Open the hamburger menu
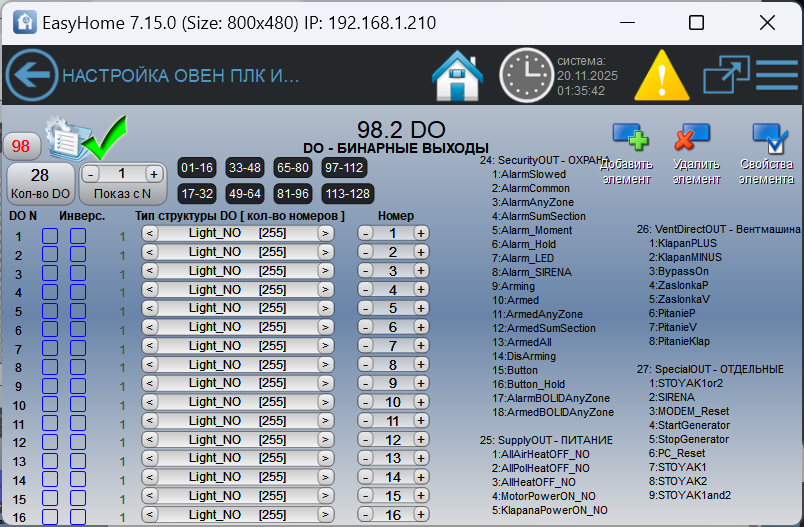Image resolution: width=804 pixels, height=527 pixels. click(x=777, y=76)
